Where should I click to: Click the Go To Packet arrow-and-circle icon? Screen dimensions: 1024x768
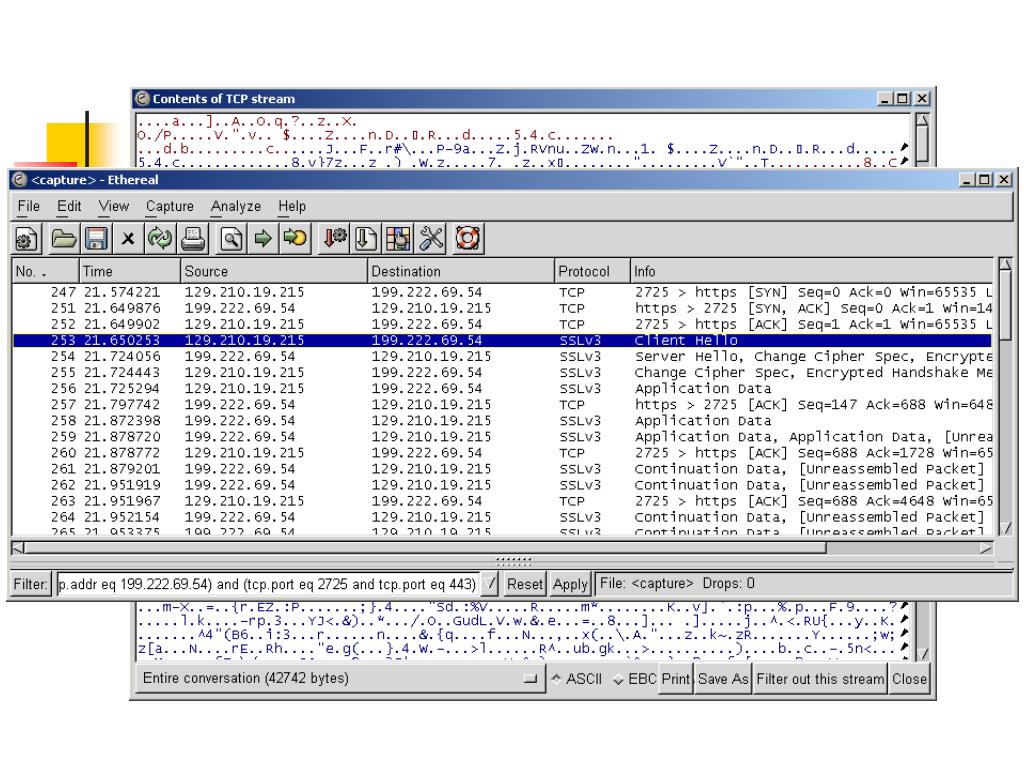[295, 239]
